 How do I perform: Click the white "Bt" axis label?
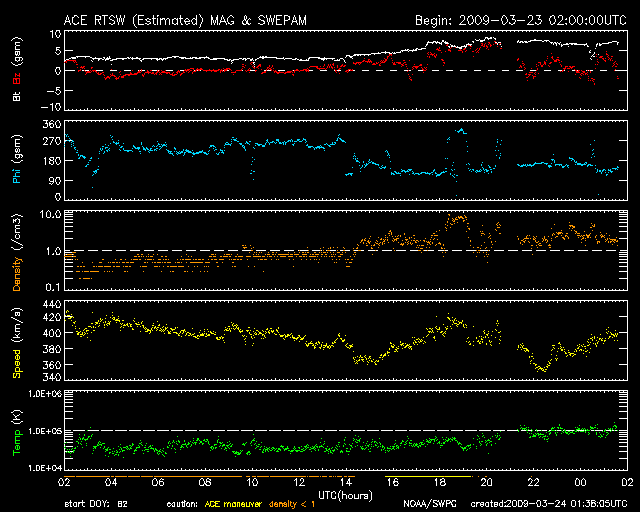(17, 96)
